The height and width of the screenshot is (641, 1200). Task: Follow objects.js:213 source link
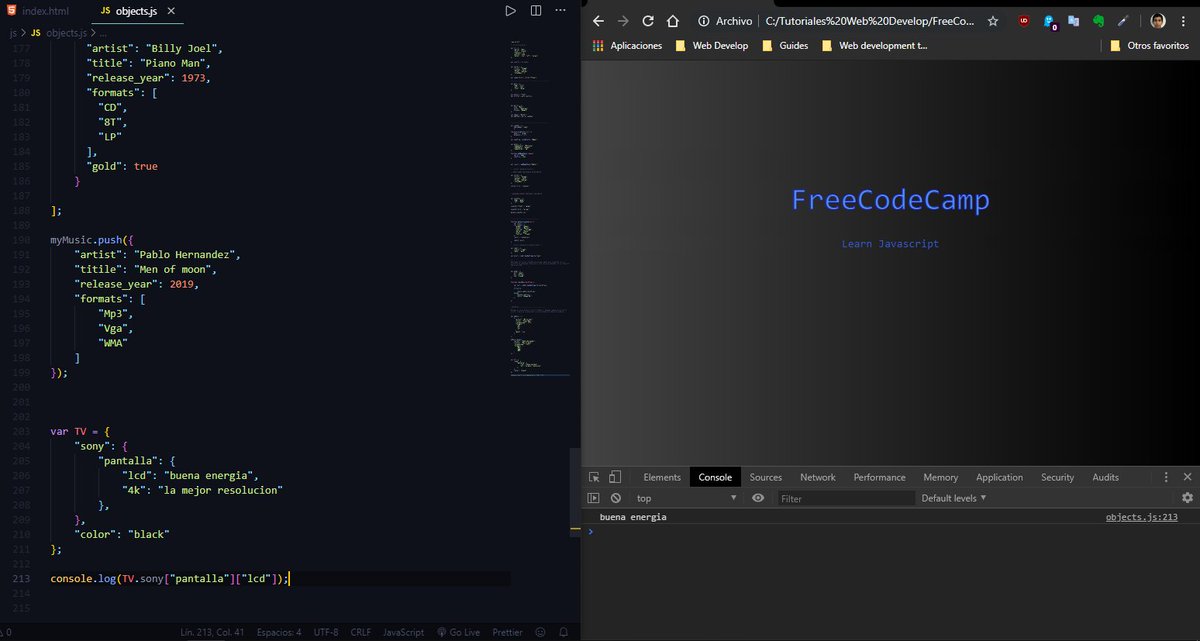[x=1142, y=517]
